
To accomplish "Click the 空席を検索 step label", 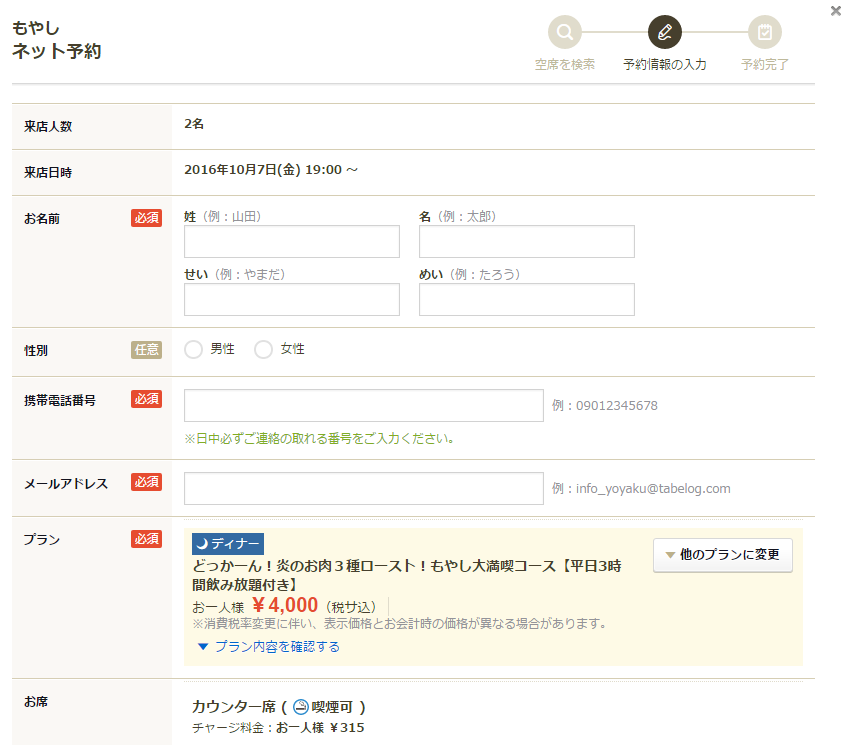I will pos(565,65).
